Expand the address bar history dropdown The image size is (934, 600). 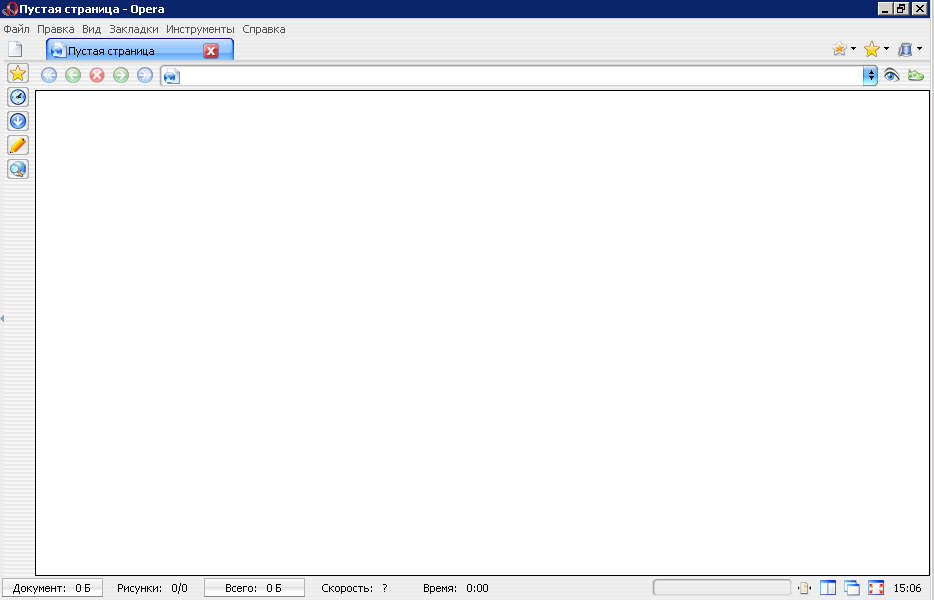(x=870, y=75)
